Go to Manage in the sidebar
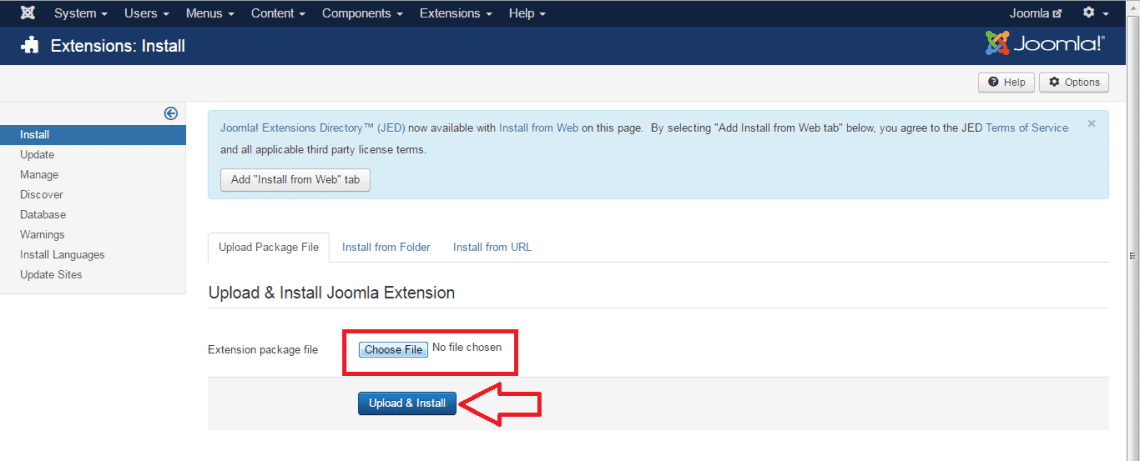This screenshot has width=1140, height=461. pos(39,175)
